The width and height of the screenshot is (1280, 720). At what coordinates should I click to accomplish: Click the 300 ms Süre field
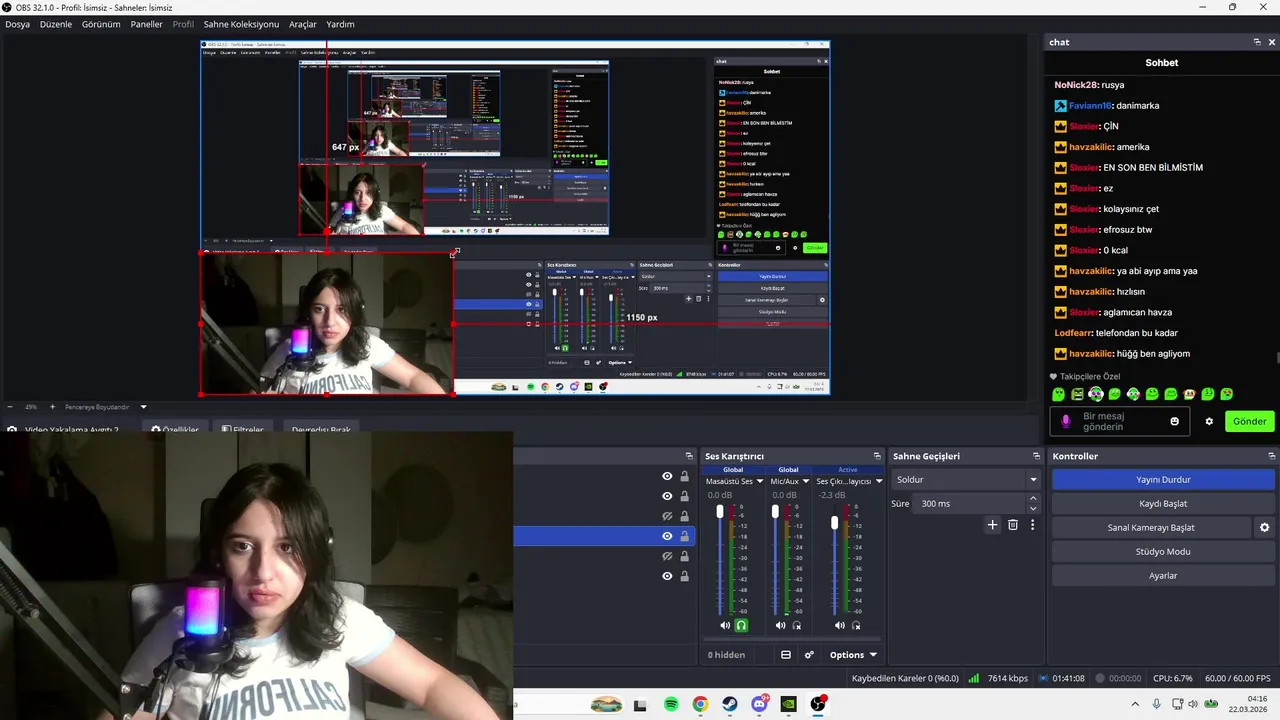[x=970, y=504]
